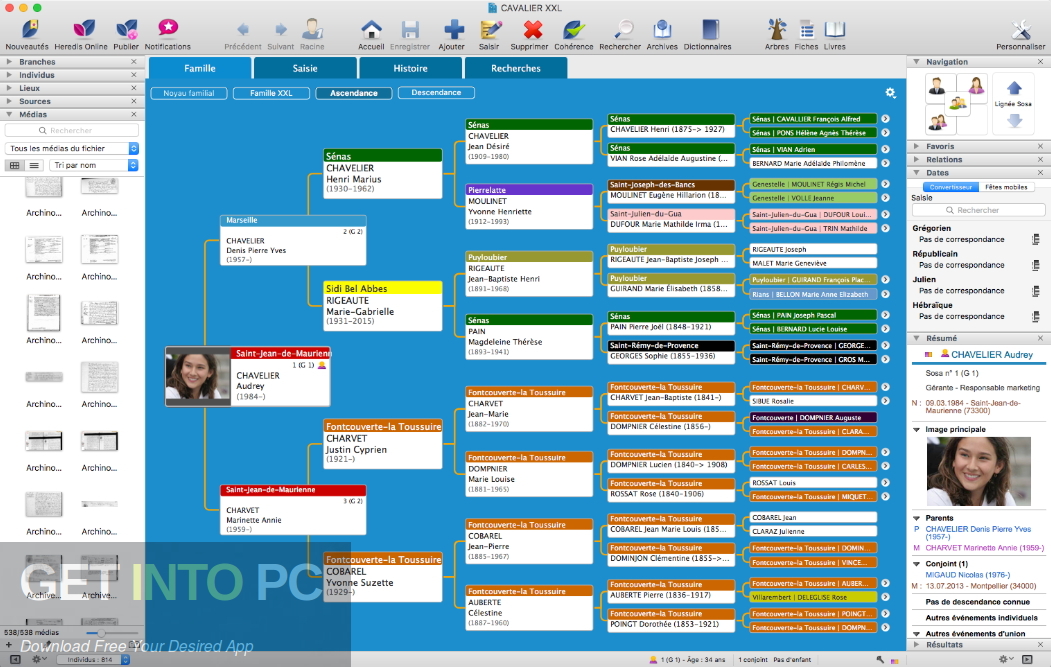Adjust the media thumbnail size slider
The width and height of the screenshot is (1051, 667).
coord(101,633)
